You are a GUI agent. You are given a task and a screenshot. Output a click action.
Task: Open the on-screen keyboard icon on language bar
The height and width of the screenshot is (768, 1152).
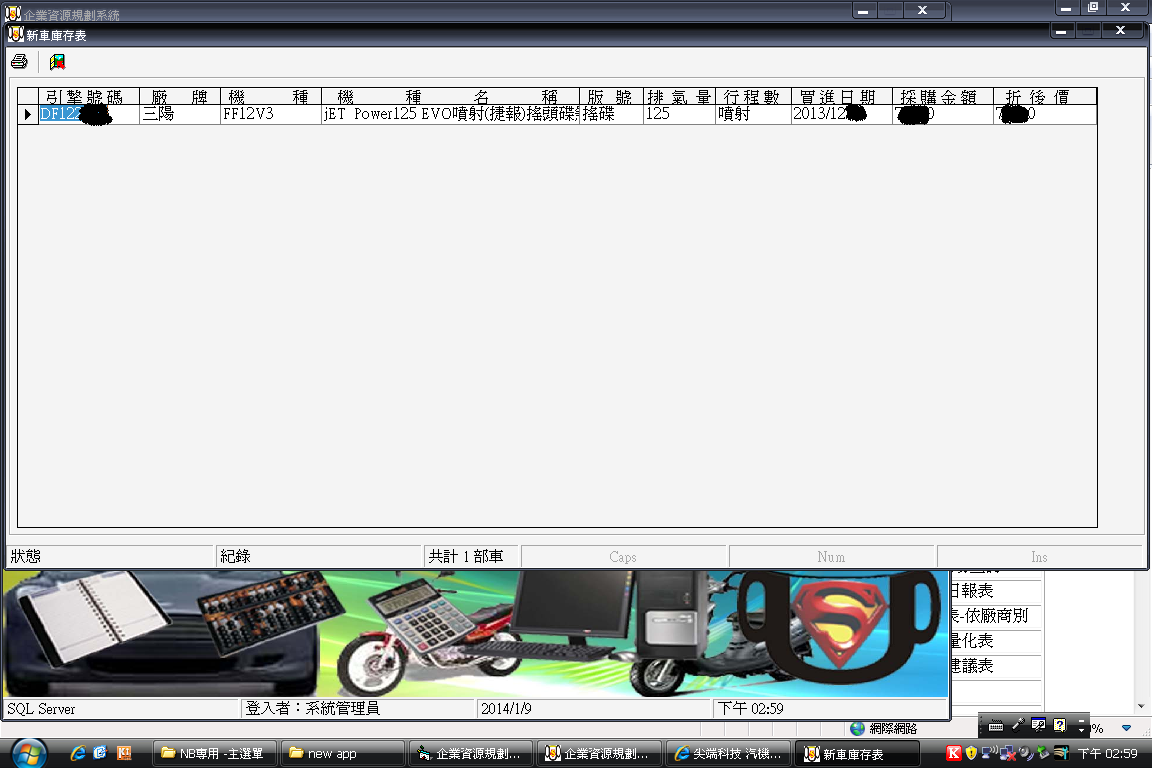996,725
